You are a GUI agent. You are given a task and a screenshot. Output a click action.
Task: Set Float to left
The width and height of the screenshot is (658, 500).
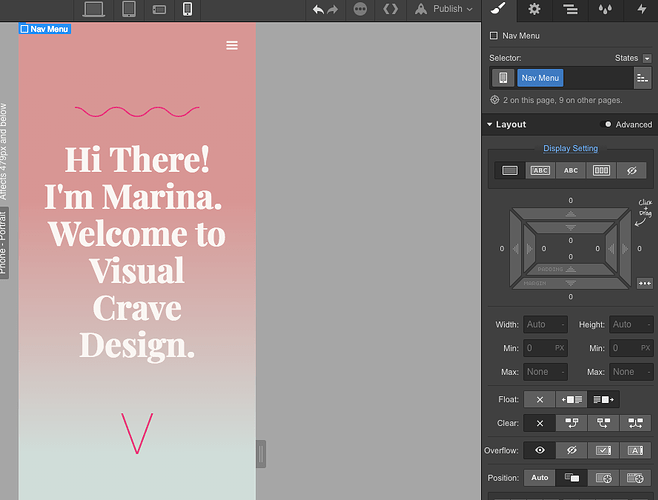572,400
